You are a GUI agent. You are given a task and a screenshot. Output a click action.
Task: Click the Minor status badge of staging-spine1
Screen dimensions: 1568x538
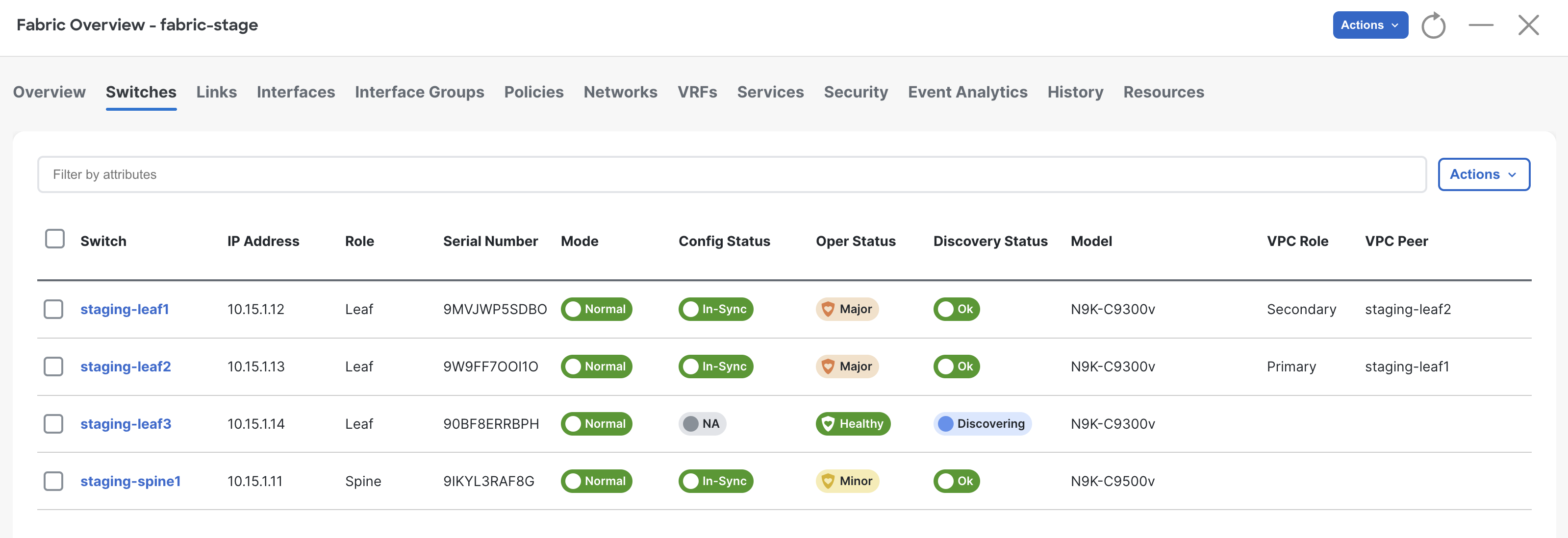847,481
